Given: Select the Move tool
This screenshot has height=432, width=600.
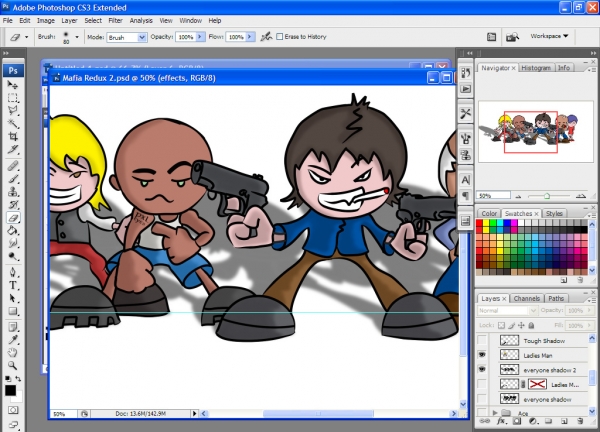Looking at the screenshot, I should pos(13,85).
